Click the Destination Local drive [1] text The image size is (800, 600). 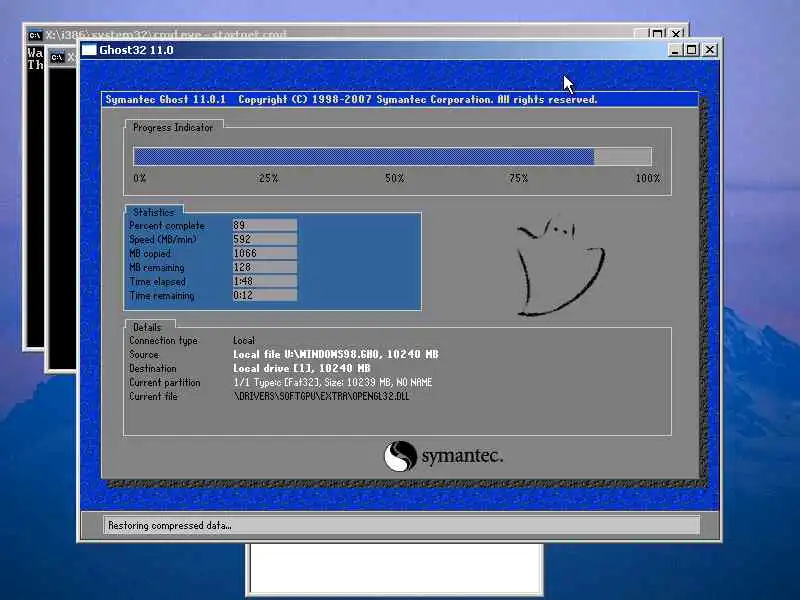click(302, 368)
